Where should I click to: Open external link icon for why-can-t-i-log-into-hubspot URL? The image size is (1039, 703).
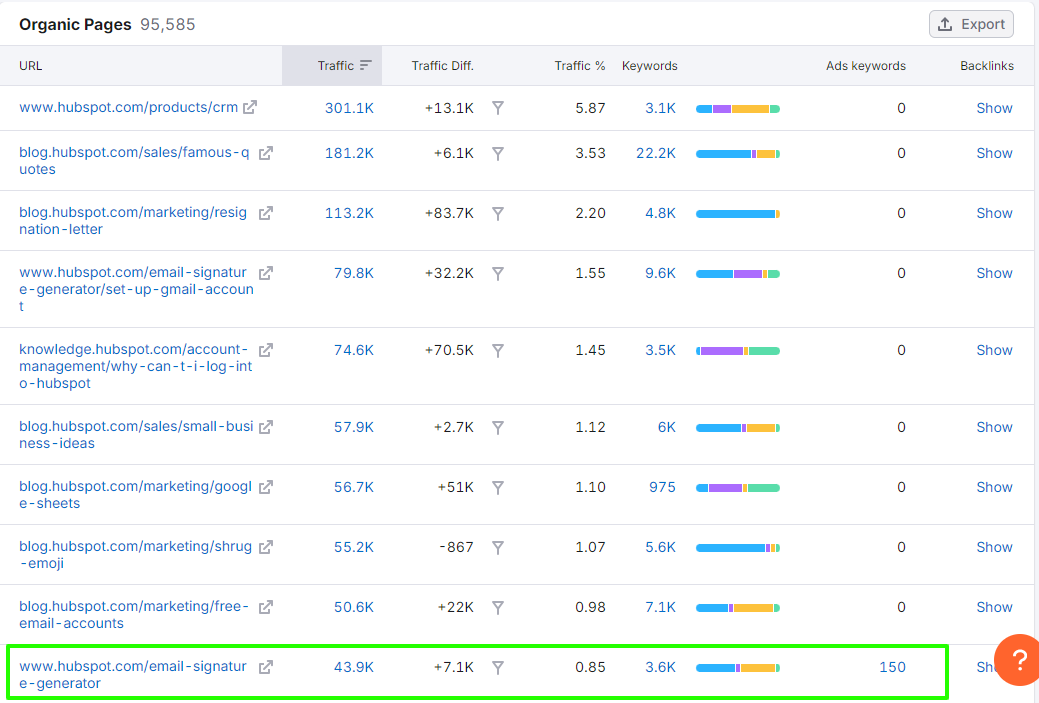tap(266, 350)
